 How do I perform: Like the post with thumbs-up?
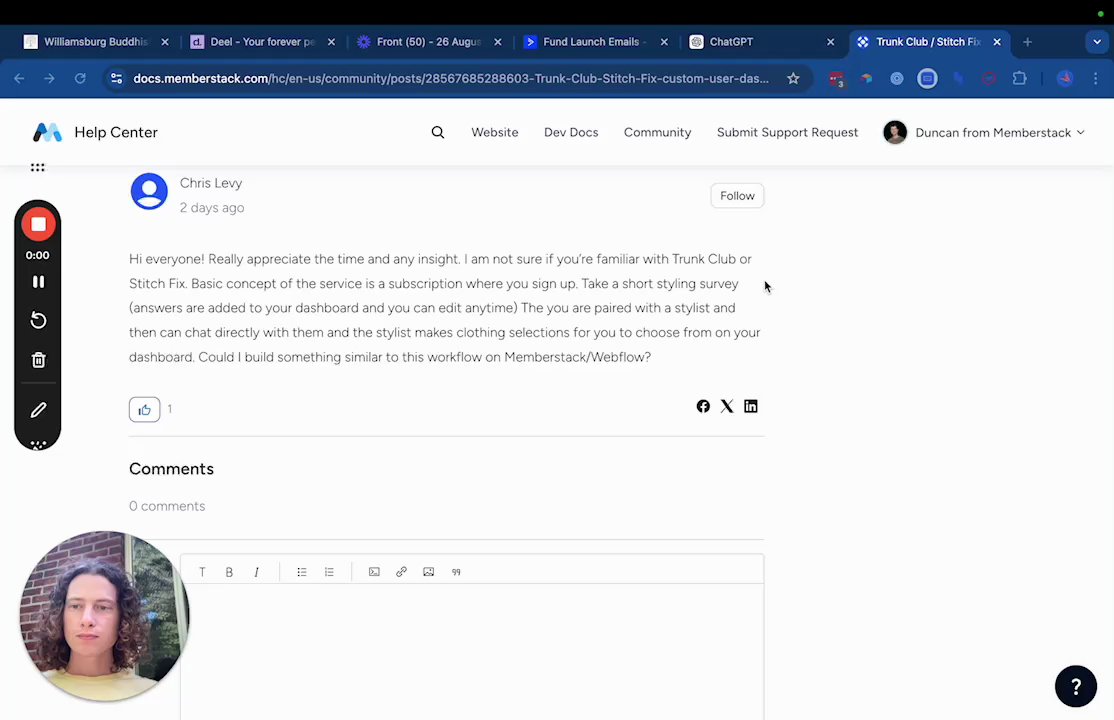(x=144, y=409)
